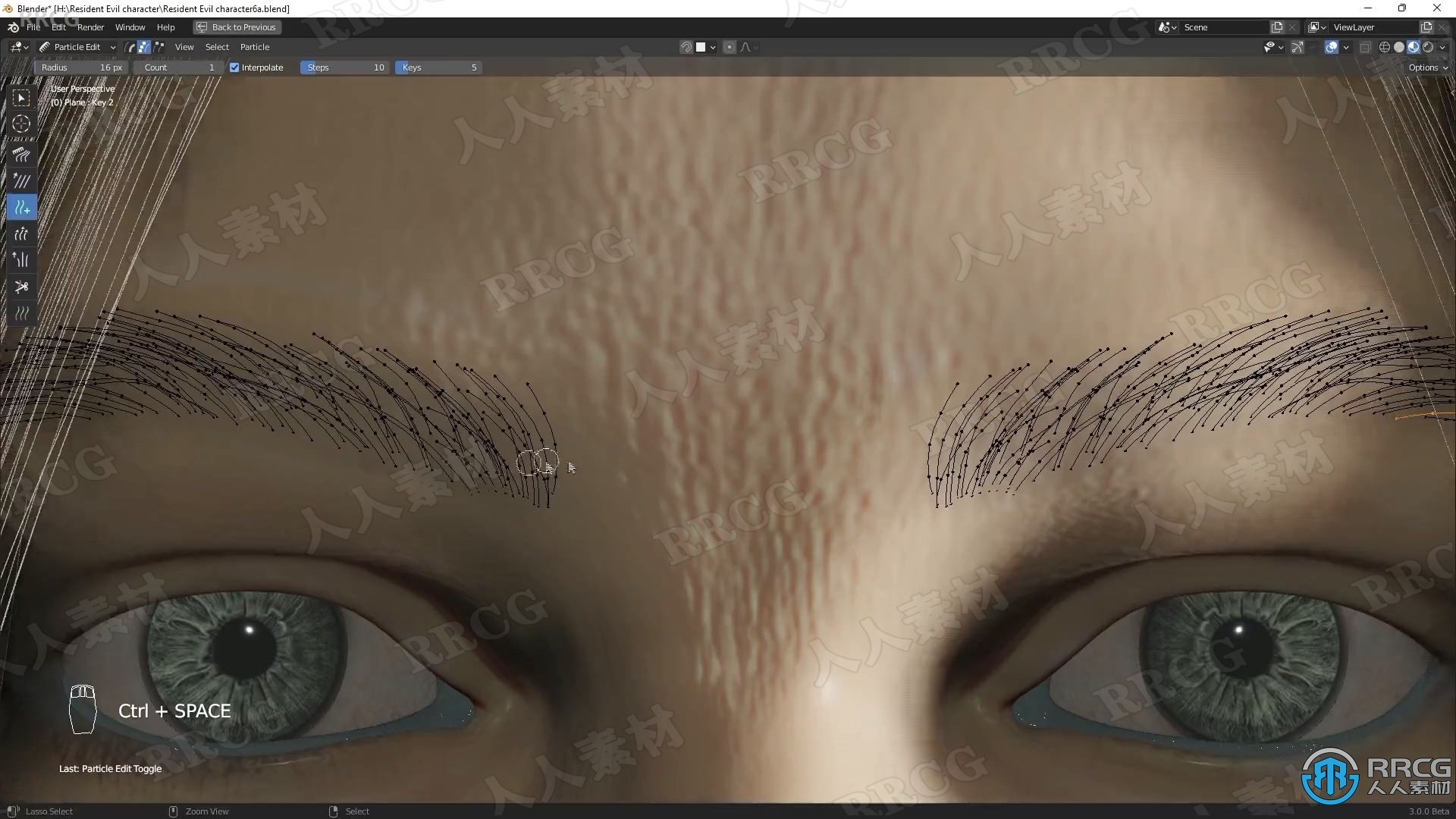Click the Lasso Select status hint

click(x=49, y=811)
